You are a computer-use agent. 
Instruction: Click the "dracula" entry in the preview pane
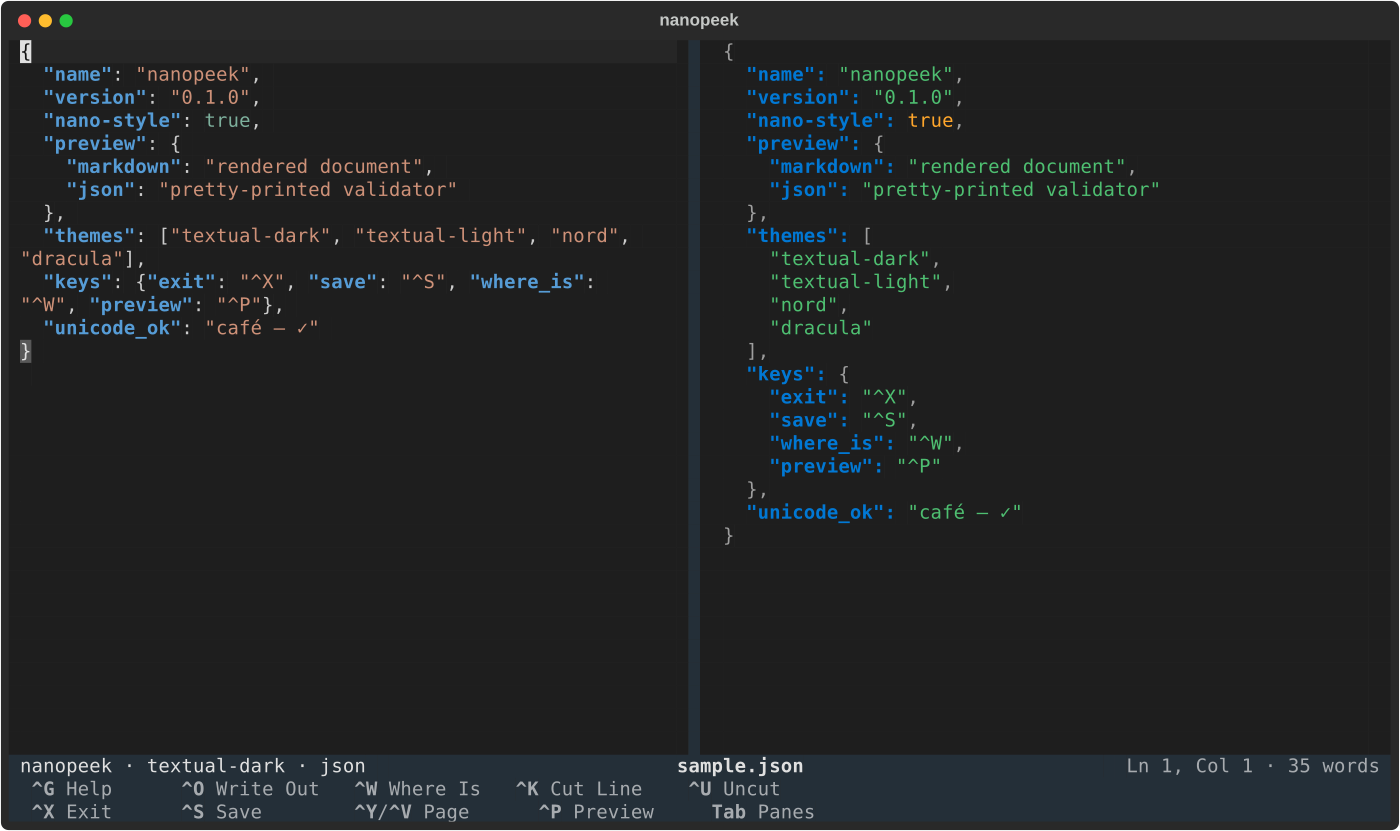pyautogui.click(x=821, y=328)
